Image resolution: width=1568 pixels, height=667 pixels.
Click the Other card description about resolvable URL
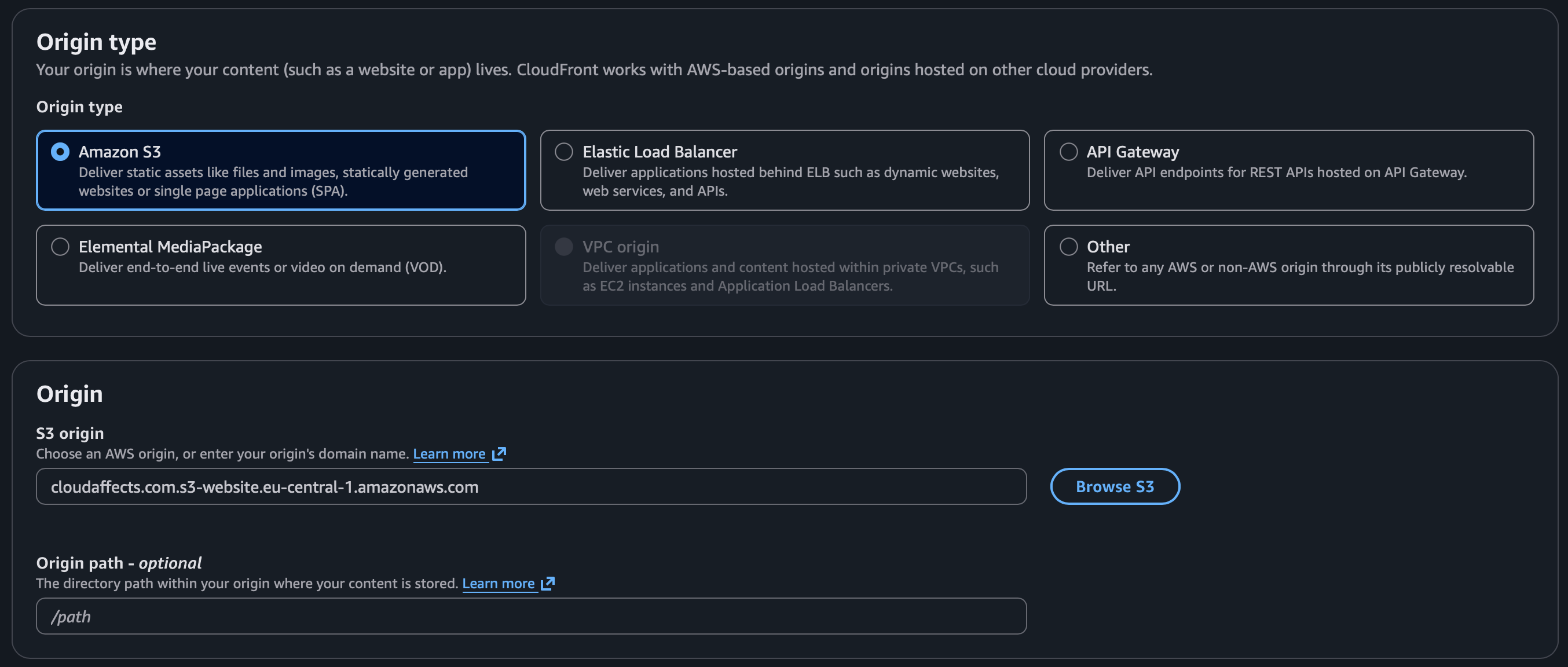1299,276
